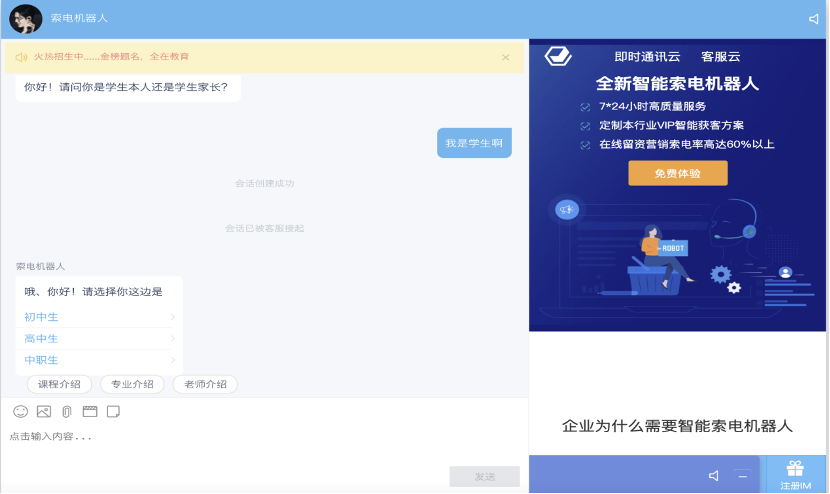830x494 pixels.
Task: Click the sticky note icon in toolbar
Action: tap(113, 411)
